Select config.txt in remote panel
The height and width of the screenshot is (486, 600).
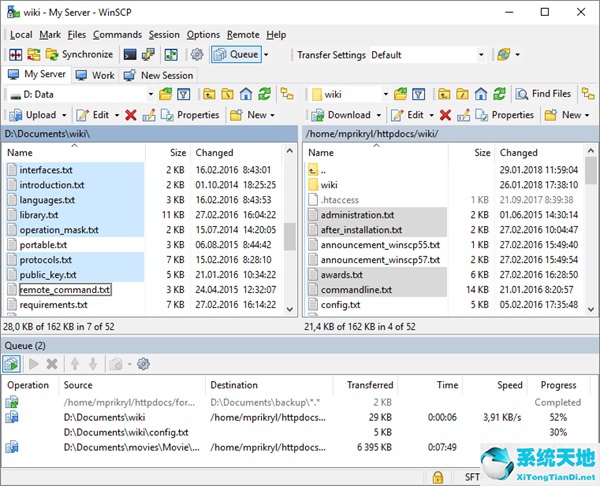[x=340, y=305]
